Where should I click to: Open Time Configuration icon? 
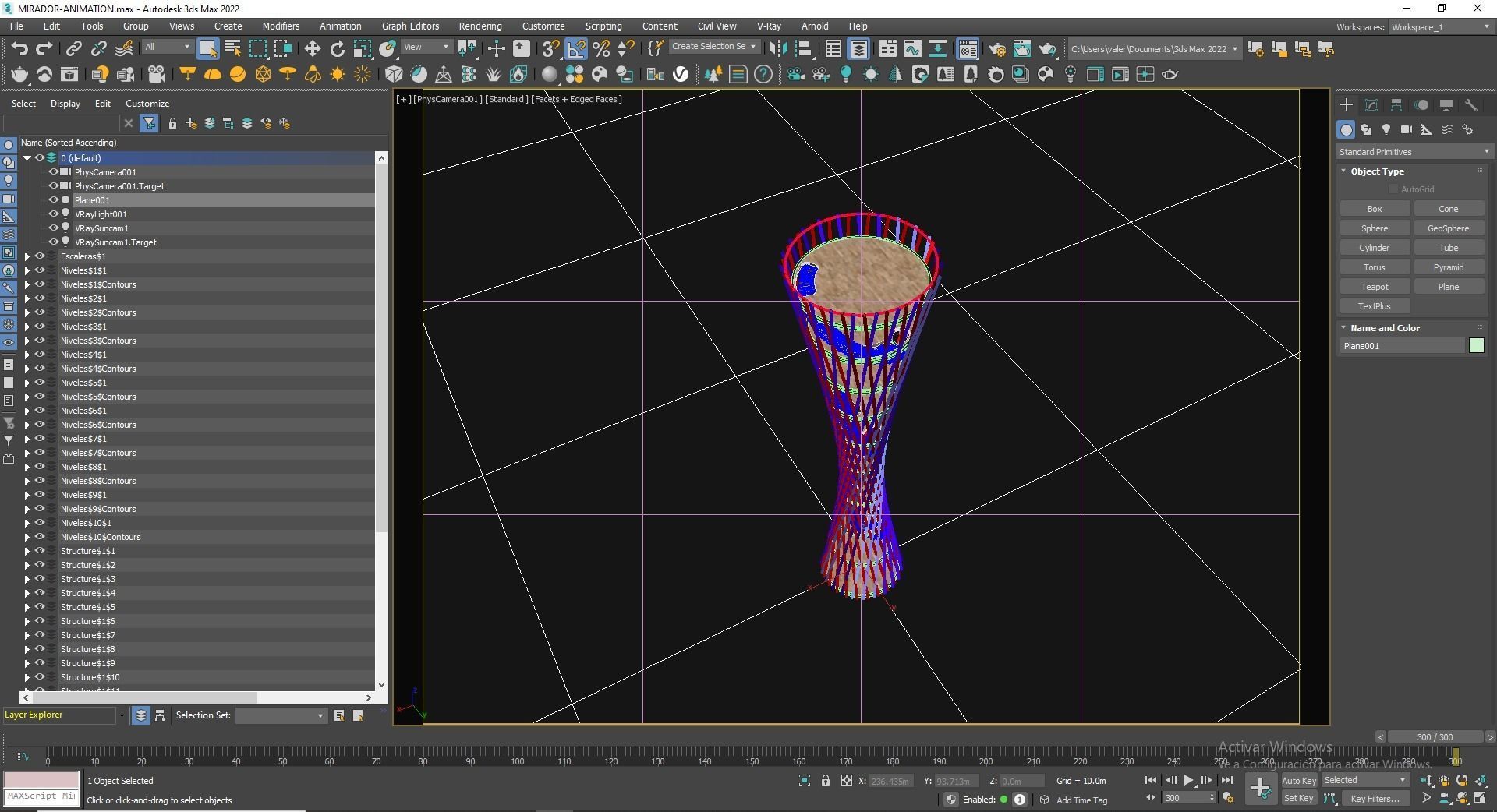pos(1228,798)
